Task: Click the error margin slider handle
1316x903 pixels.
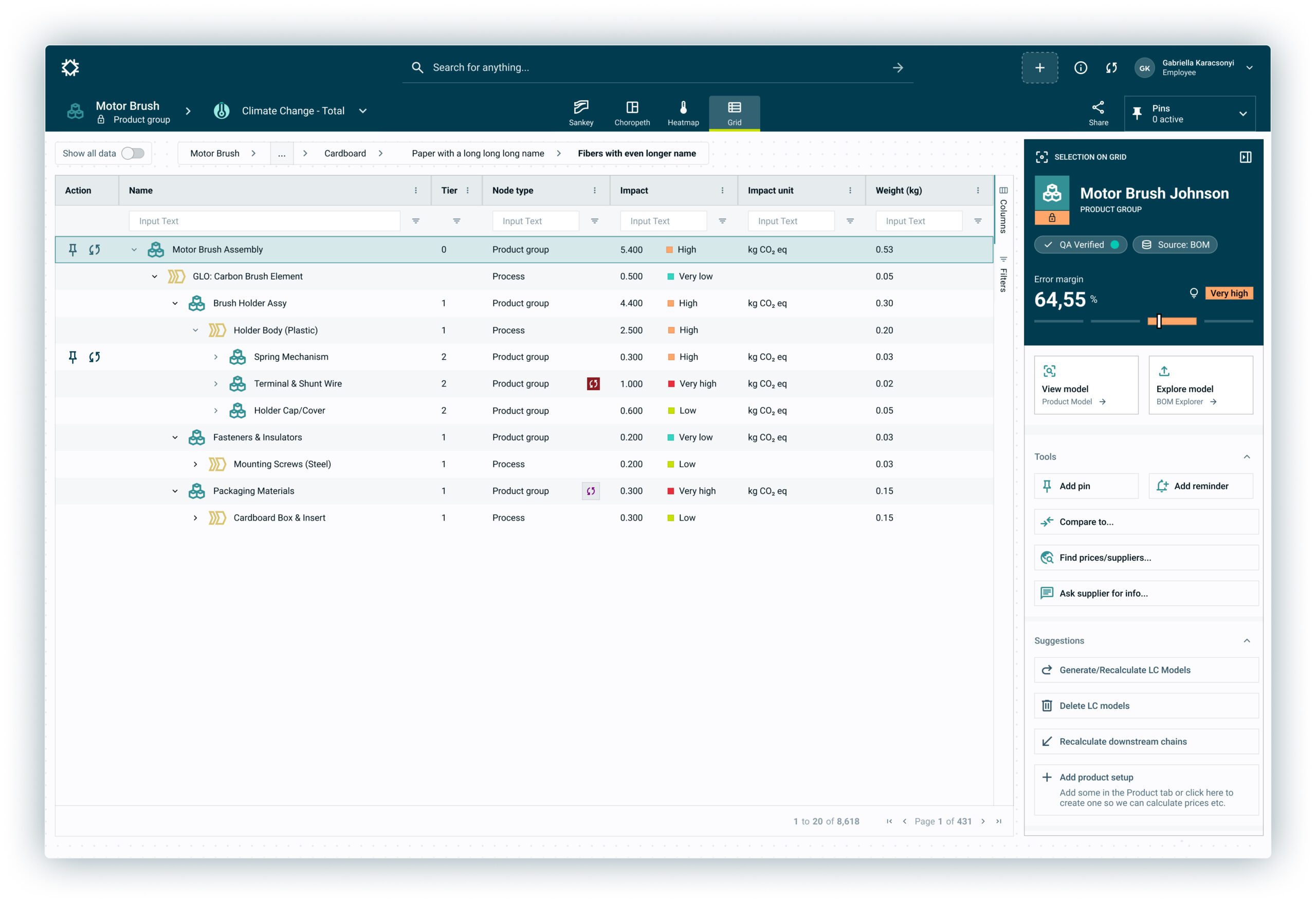Action: (1159, 321)
